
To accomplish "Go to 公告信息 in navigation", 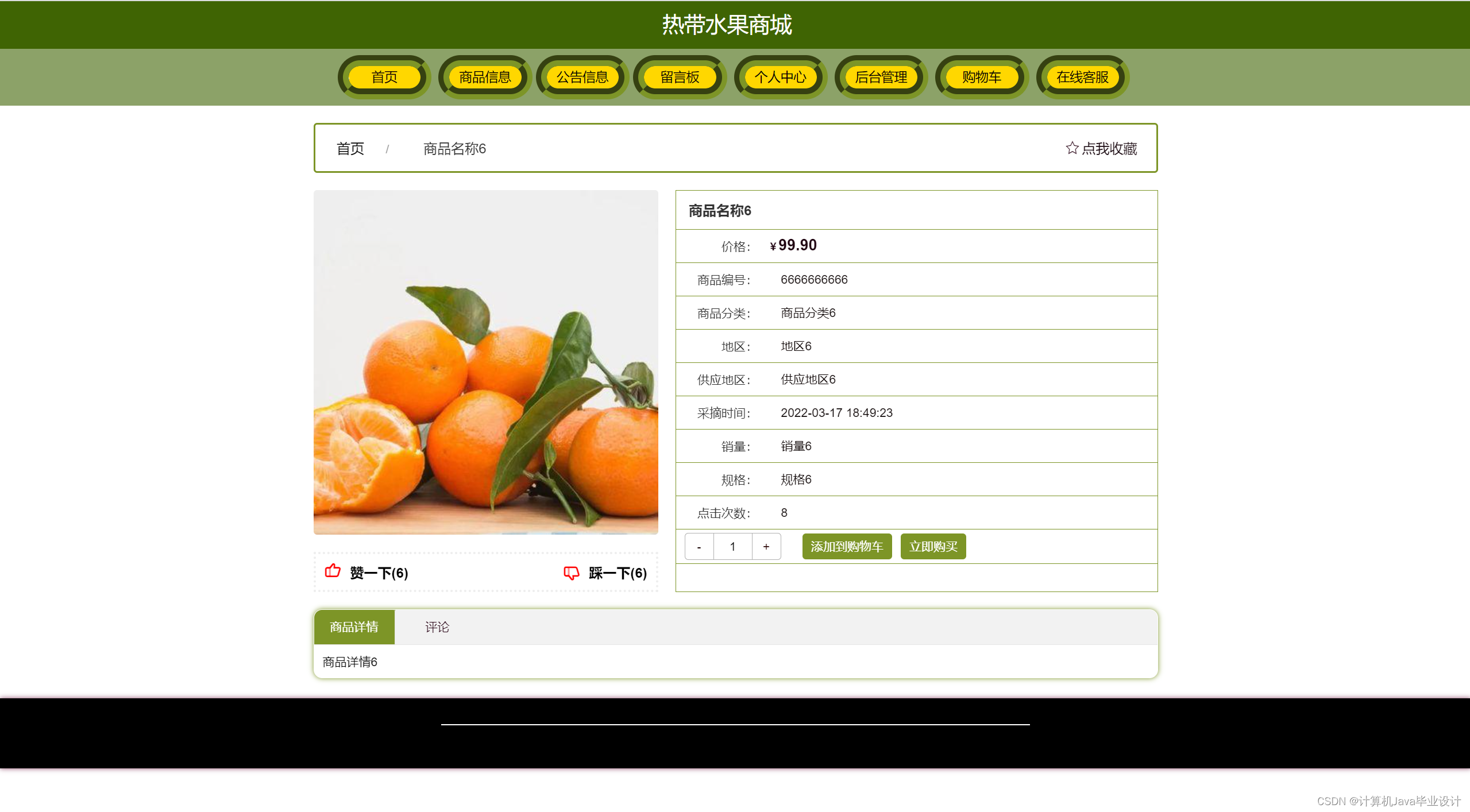I will (582, 77).
